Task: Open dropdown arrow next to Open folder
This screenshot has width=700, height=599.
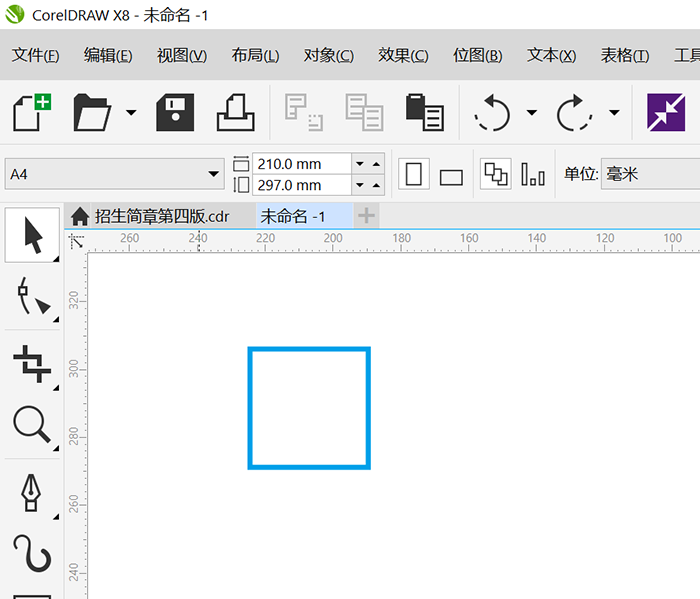Action: click(x=131, y=113)
